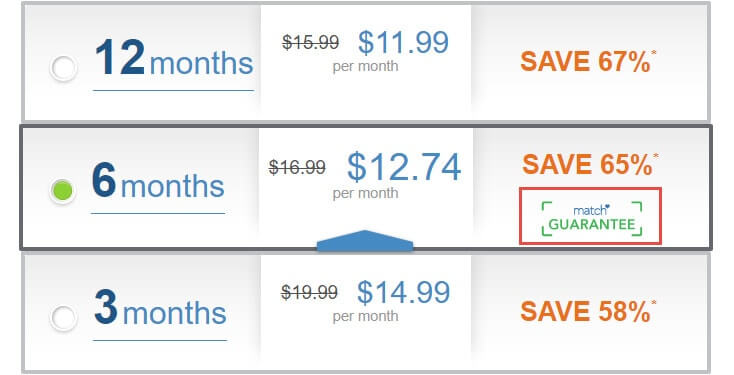734x375 pixels.
Task: Choose the 3 months plan radio button
Action: (64, 318)
